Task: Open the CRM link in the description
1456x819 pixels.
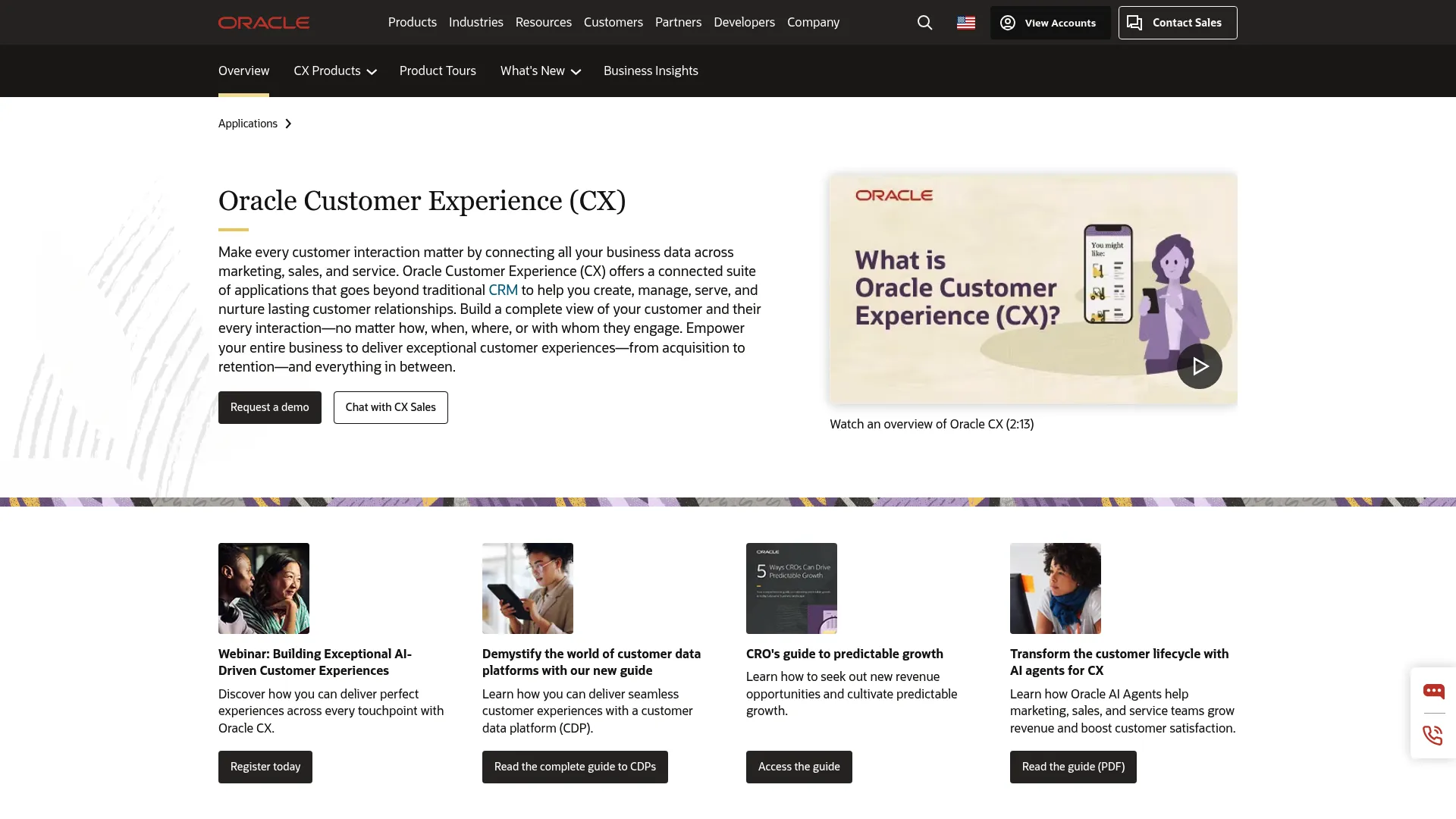Action: (x=502, y=290)
